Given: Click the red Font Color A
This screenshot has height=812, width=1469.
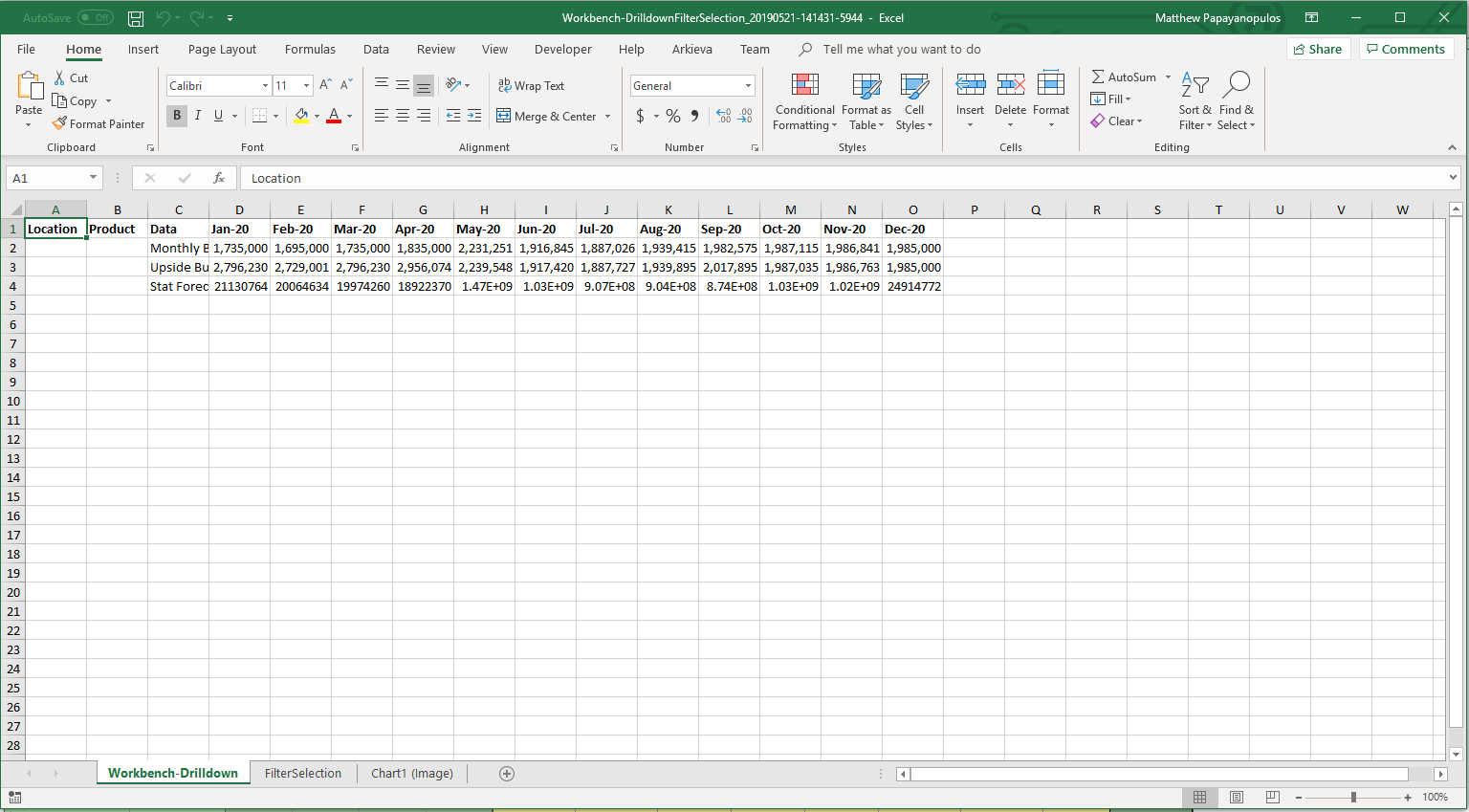Looking at the screenshot, I should click(x=334, y=116).
